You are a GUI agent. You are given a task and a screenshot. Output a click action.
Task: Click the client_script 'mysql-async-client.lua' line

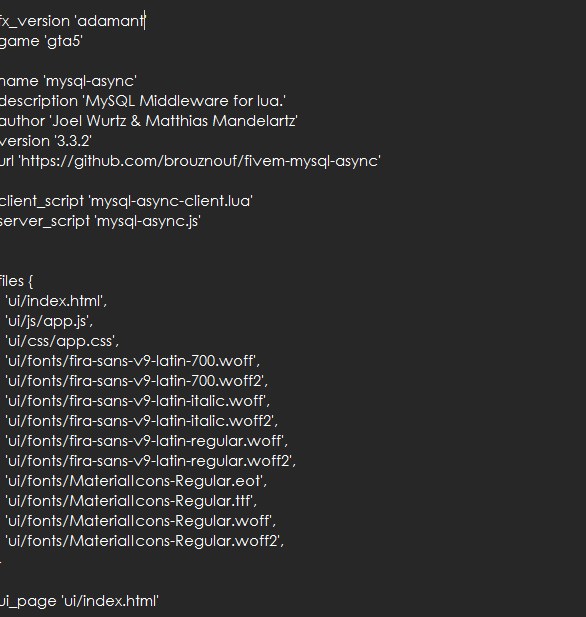coord(126,201)
